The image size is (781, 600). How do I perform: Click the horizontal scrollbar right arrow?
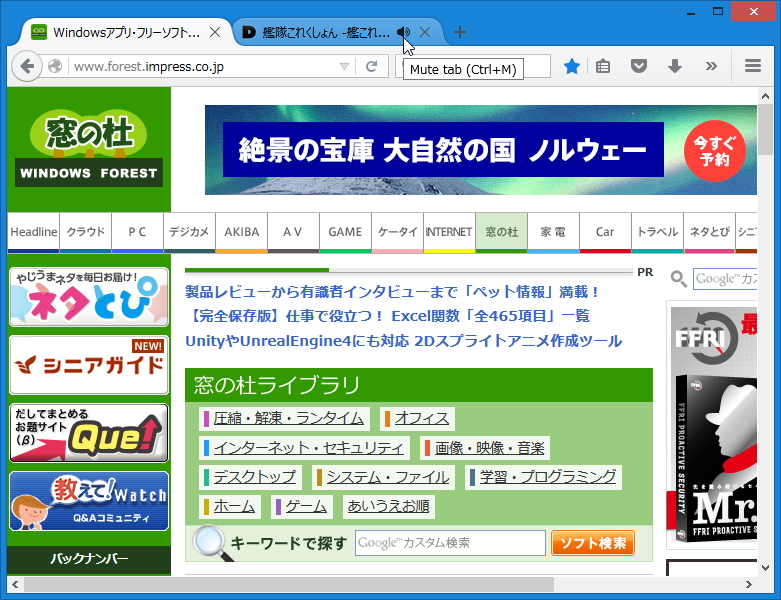[x=749, y=585]
